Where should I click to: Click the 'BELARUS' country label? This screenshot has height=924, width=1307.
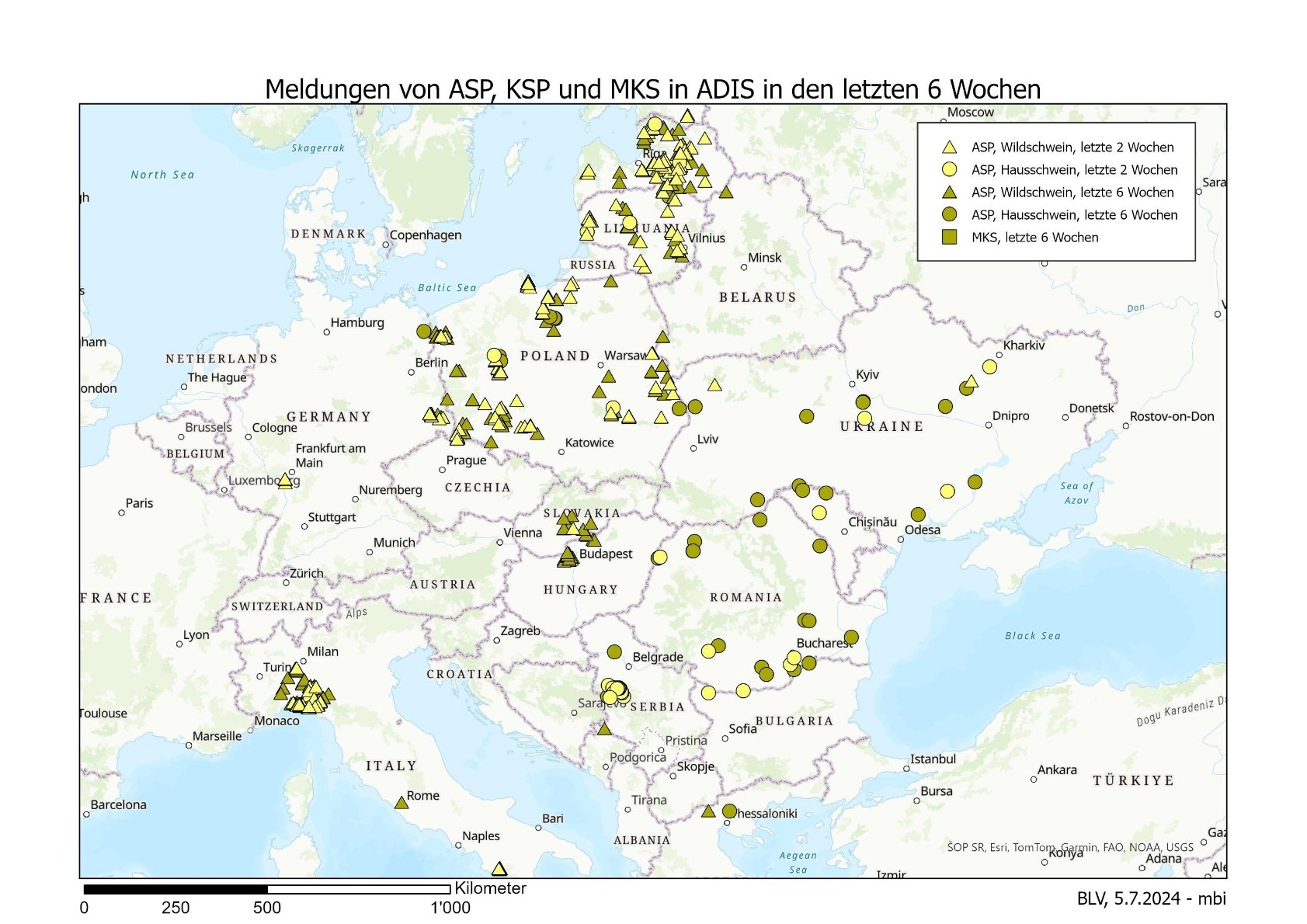point(758,297)
